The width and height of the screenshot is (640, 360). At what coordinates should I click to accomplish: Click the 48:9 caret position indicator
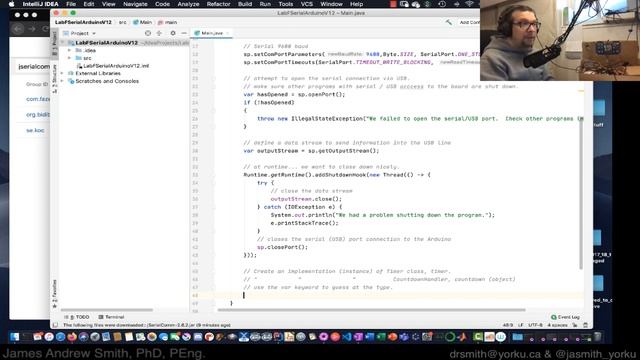click(508, 325)
